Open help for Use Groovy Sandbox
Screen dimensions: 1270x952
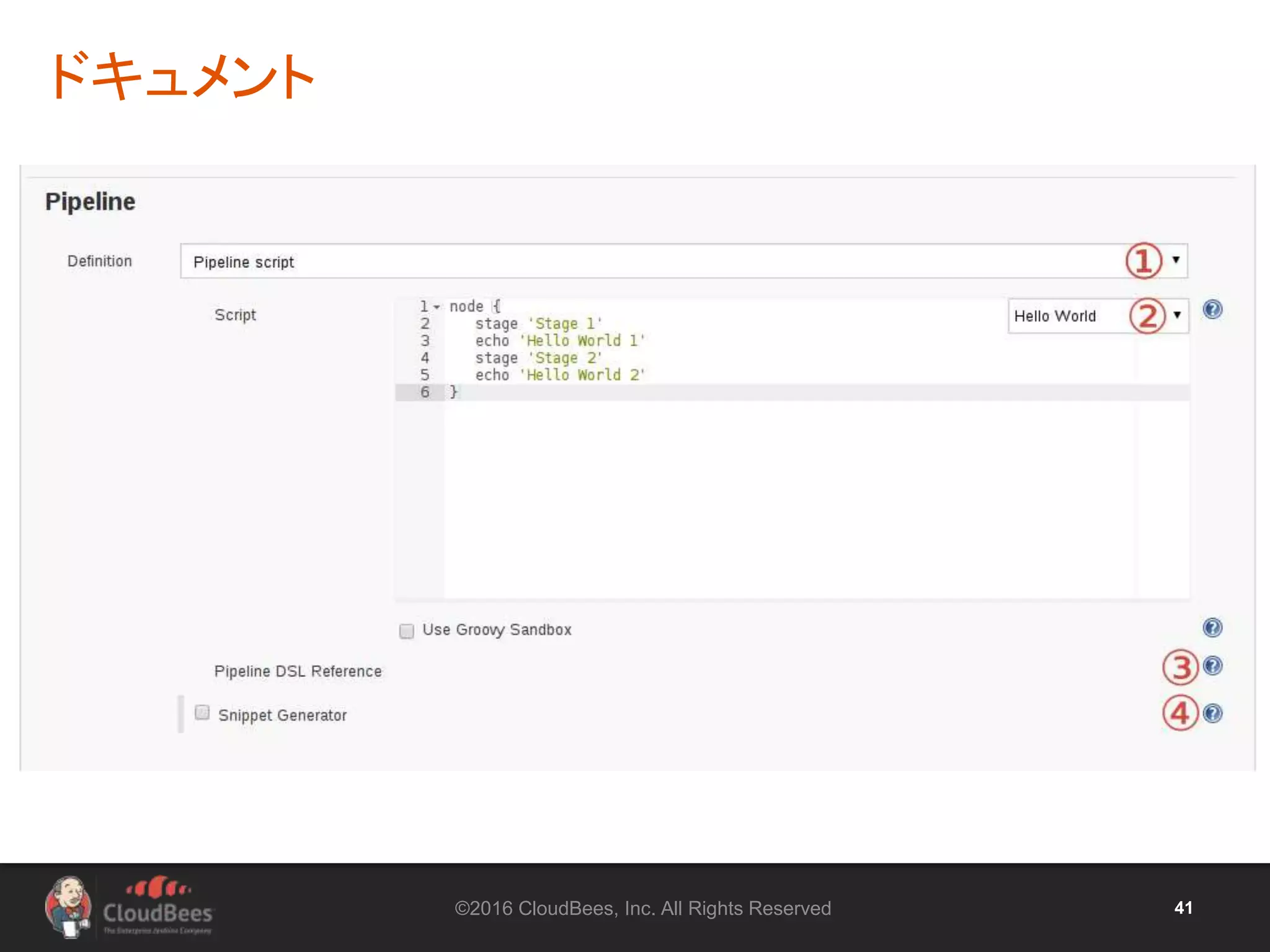click(1212, 628)
